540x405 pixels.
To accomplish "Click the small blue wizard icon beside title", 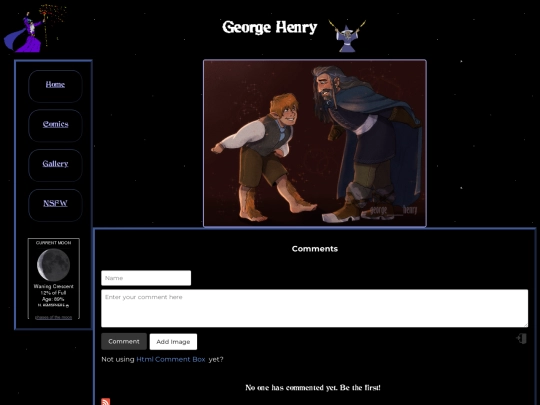I will (347, 36).
